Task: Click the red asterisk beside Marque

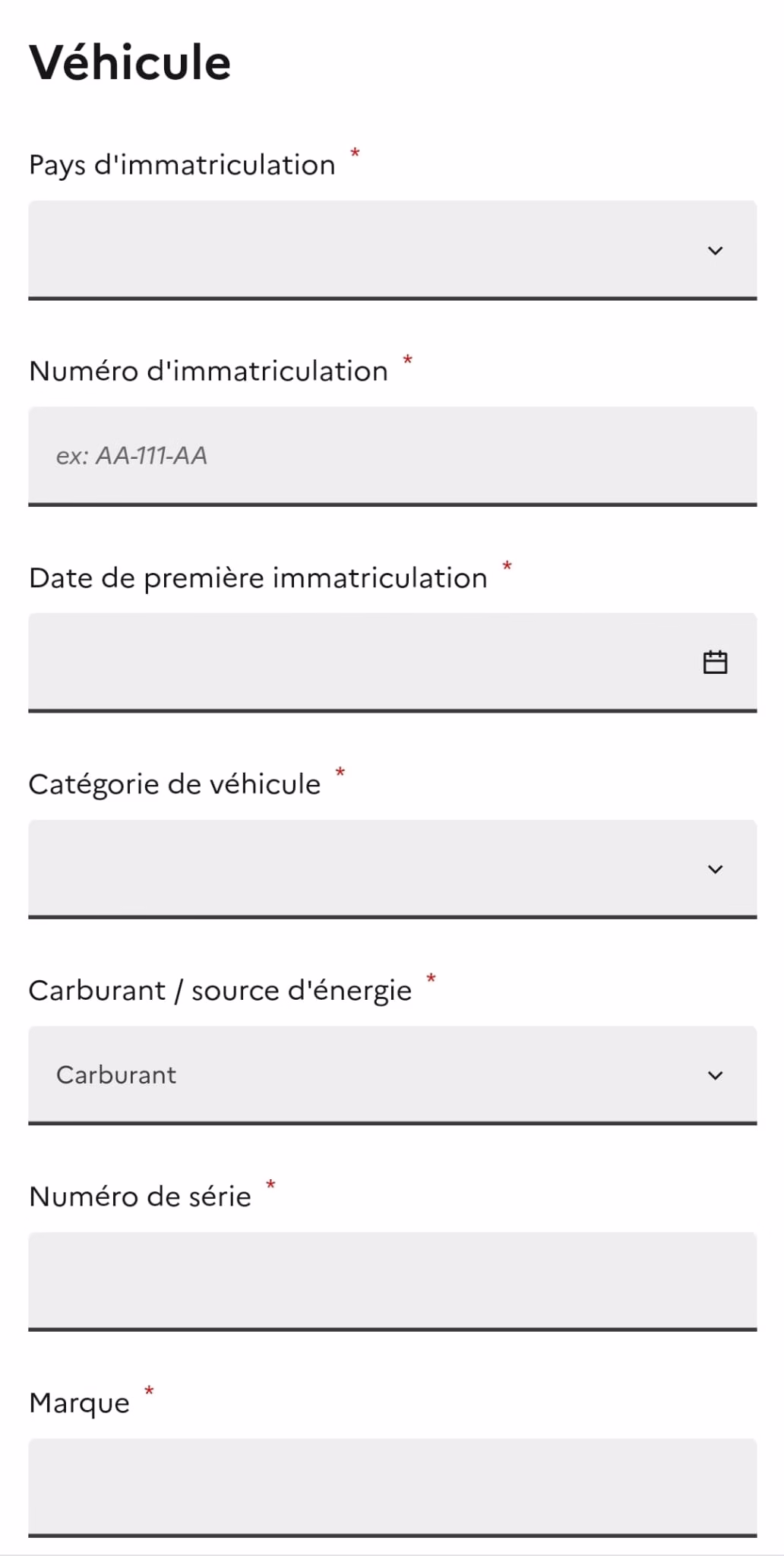Action: click(149, 1391)
